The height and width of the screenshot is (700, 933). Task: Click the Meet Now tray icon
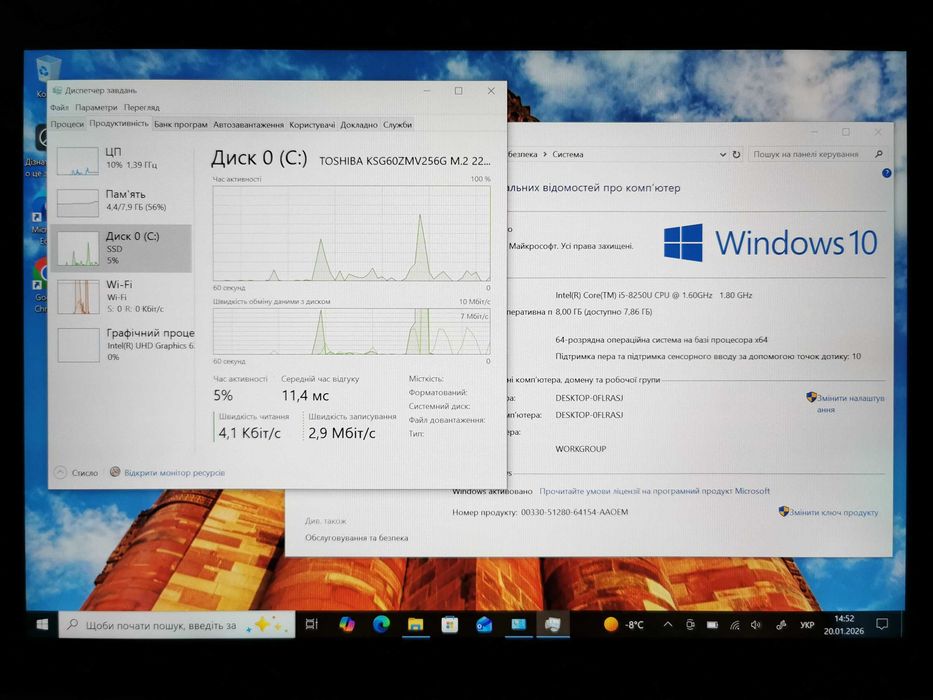(690, 624)
